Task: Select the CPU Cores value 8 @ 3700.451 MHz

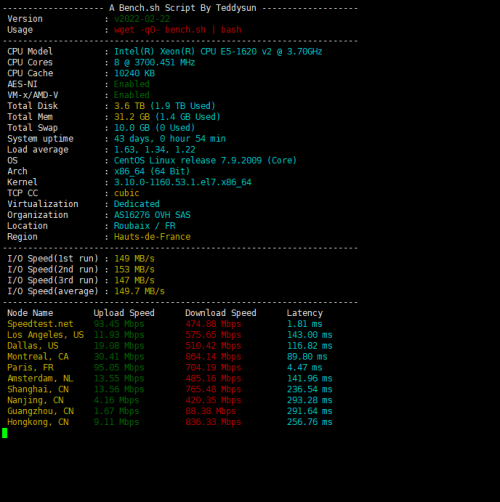Action: (x=155, y=63)
